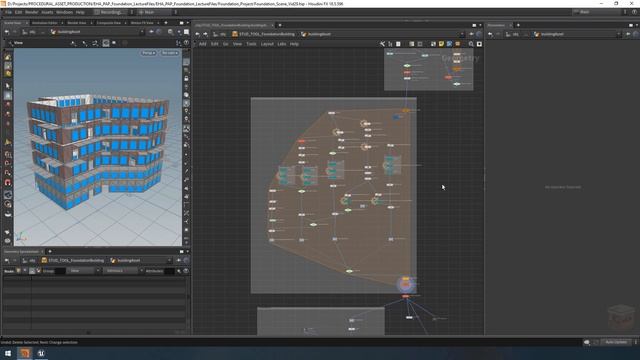Click the Group input field in spreadsheet
The image size is (640, 360).
(60, 271)
